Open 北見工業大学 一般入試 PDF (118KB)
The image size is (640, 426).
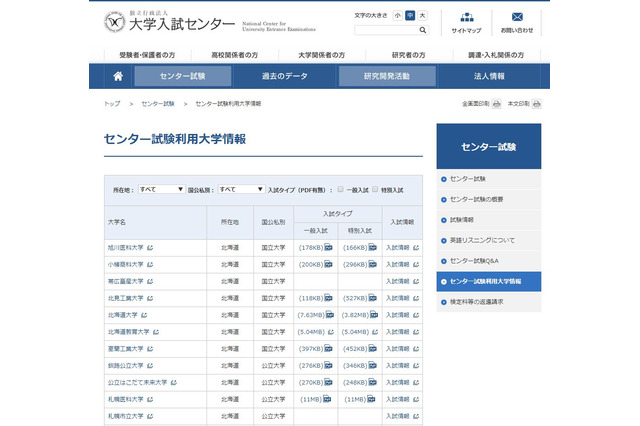316,298
